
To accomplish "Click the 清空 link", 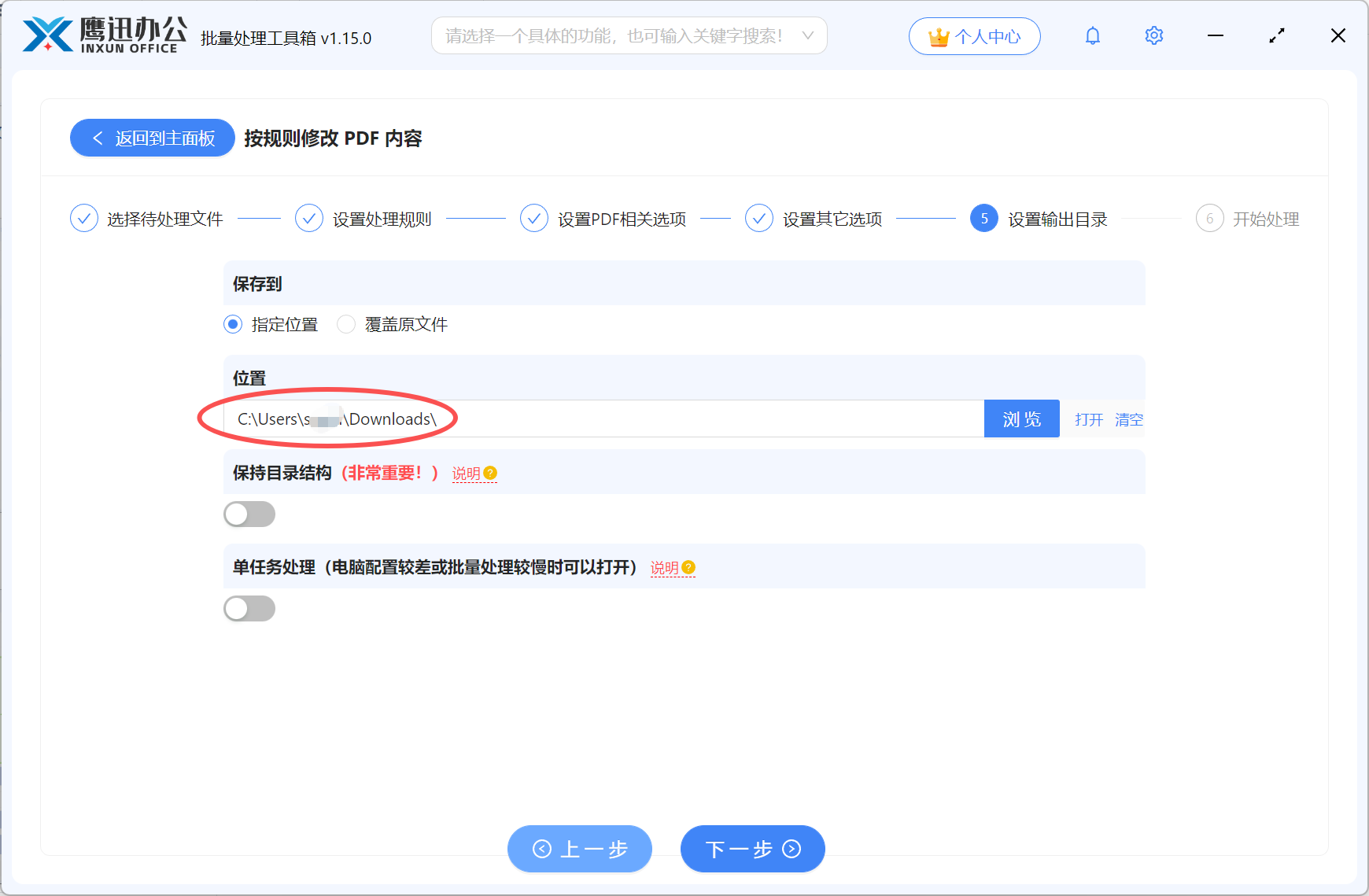I will (x=1129, y=419).
